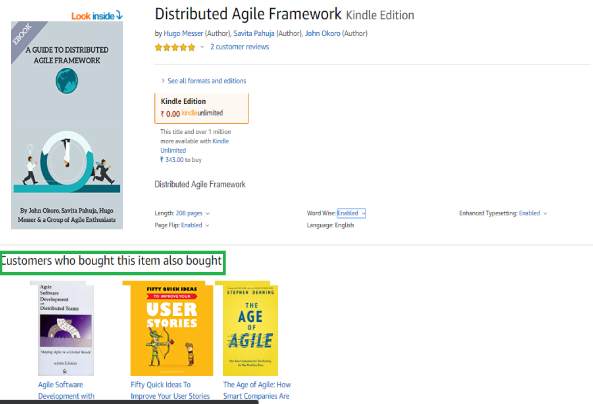Viewport: 593px width, 404px height.
Task: Expand the Word Wise Enabled dropdown
Action: coord(351,213)
